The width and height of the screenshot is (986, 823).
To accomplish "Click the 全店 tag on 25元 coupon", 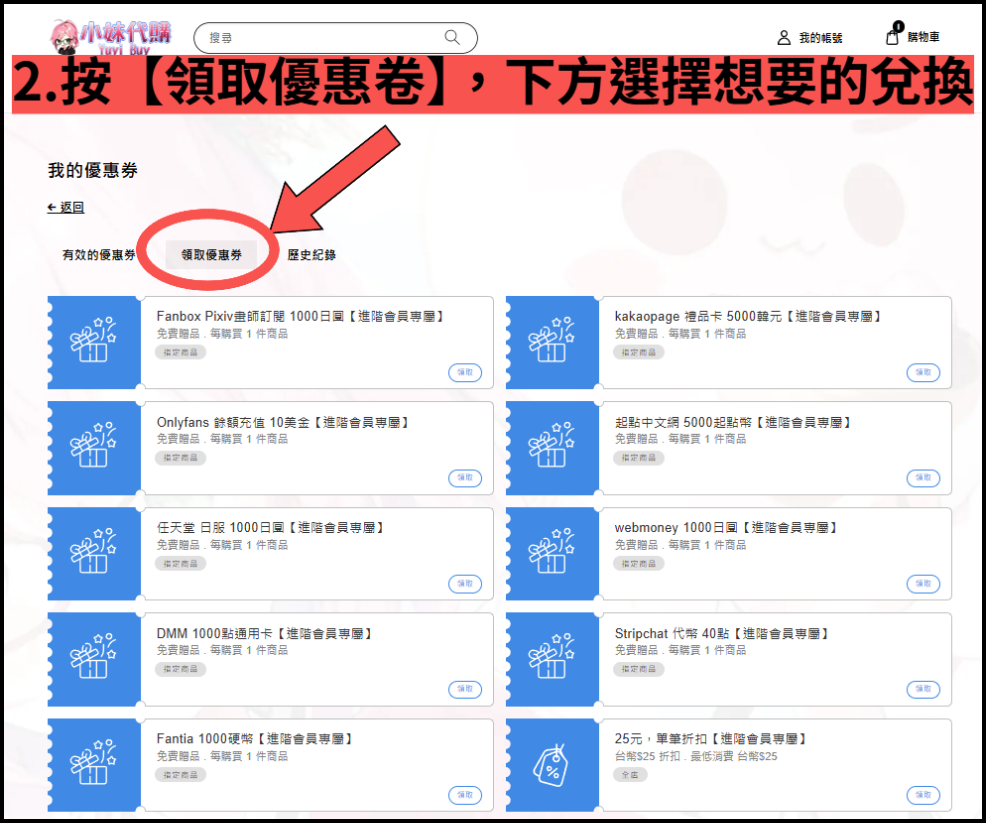I will 630,775.
